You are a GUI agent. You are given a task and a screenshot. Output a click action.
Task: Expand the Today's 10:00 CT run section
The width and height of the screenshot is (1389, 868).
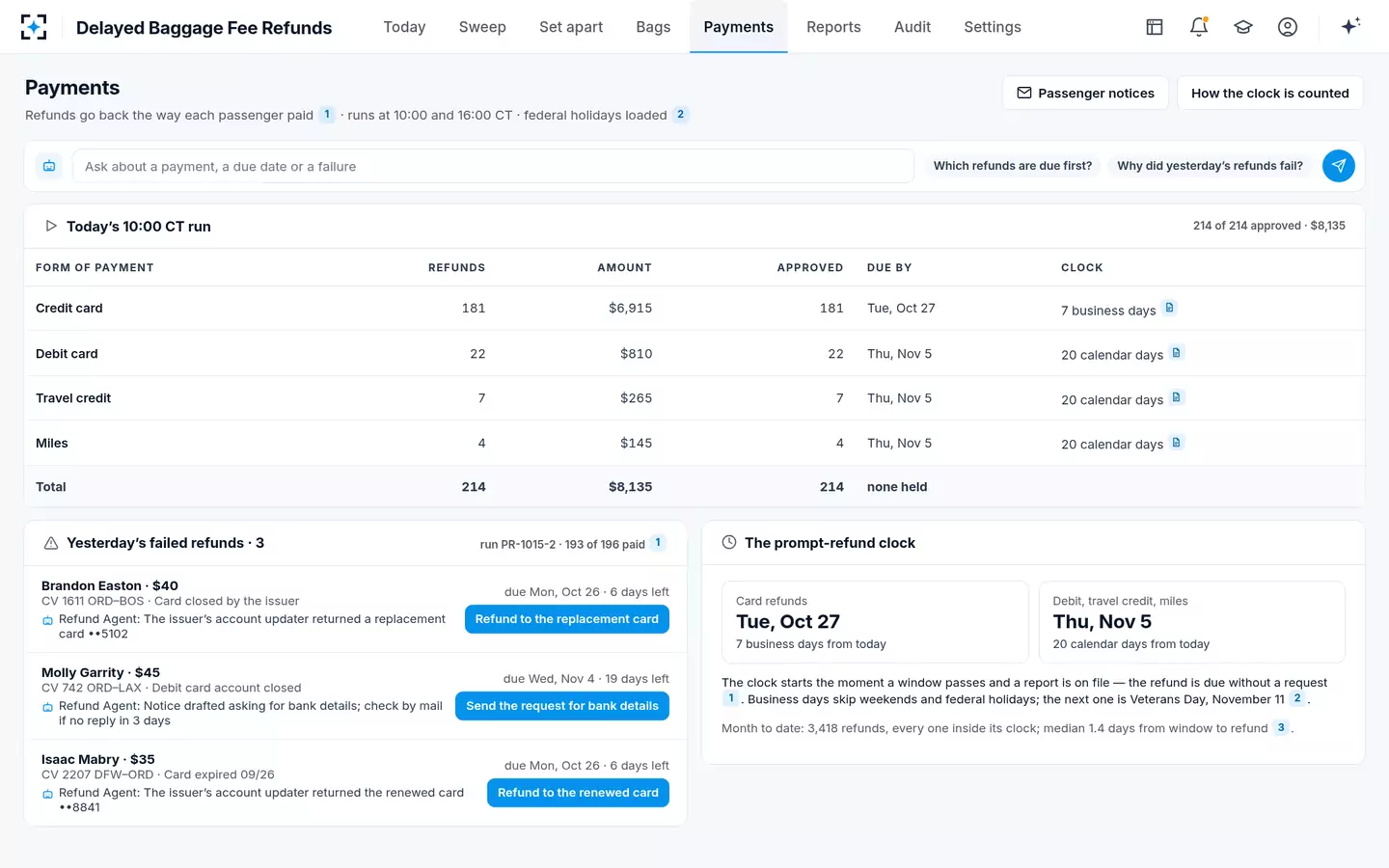51,226
